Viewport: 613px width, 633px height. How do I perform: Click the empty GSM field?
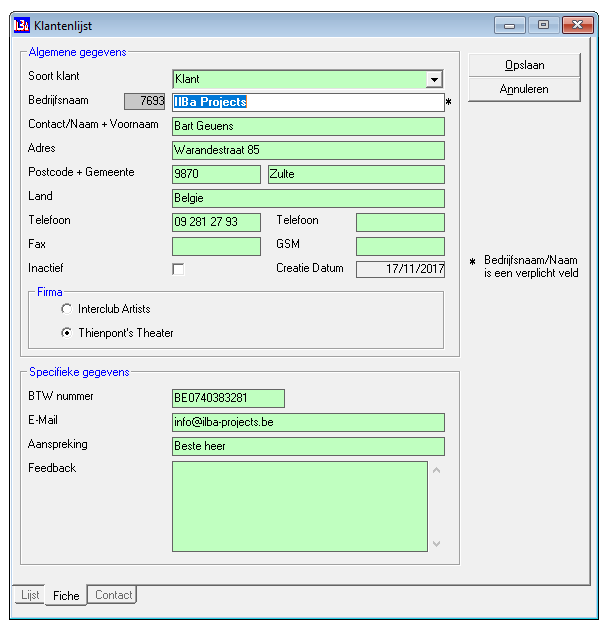pyautogui.click(x=400, y=246)
